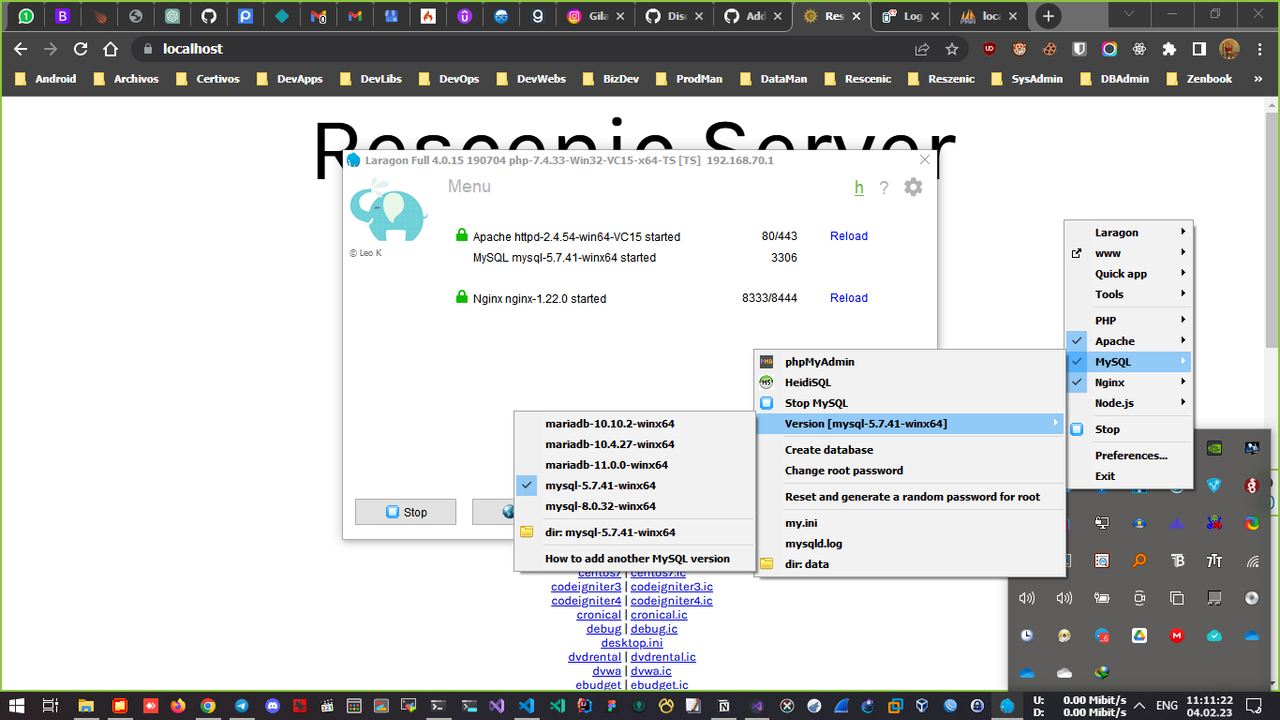
Task: Click the Laragon elephant logo
Action: click(387, 211)
